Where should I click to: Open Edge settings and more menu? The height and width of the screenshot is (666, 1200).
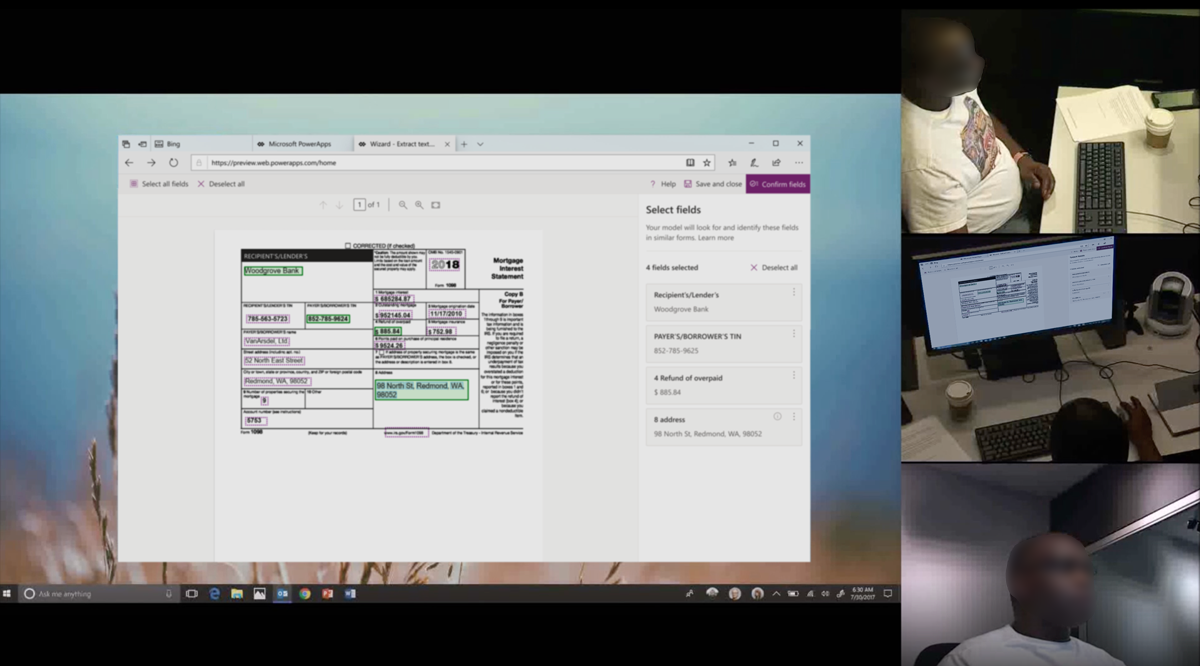(x=799, y=162)
